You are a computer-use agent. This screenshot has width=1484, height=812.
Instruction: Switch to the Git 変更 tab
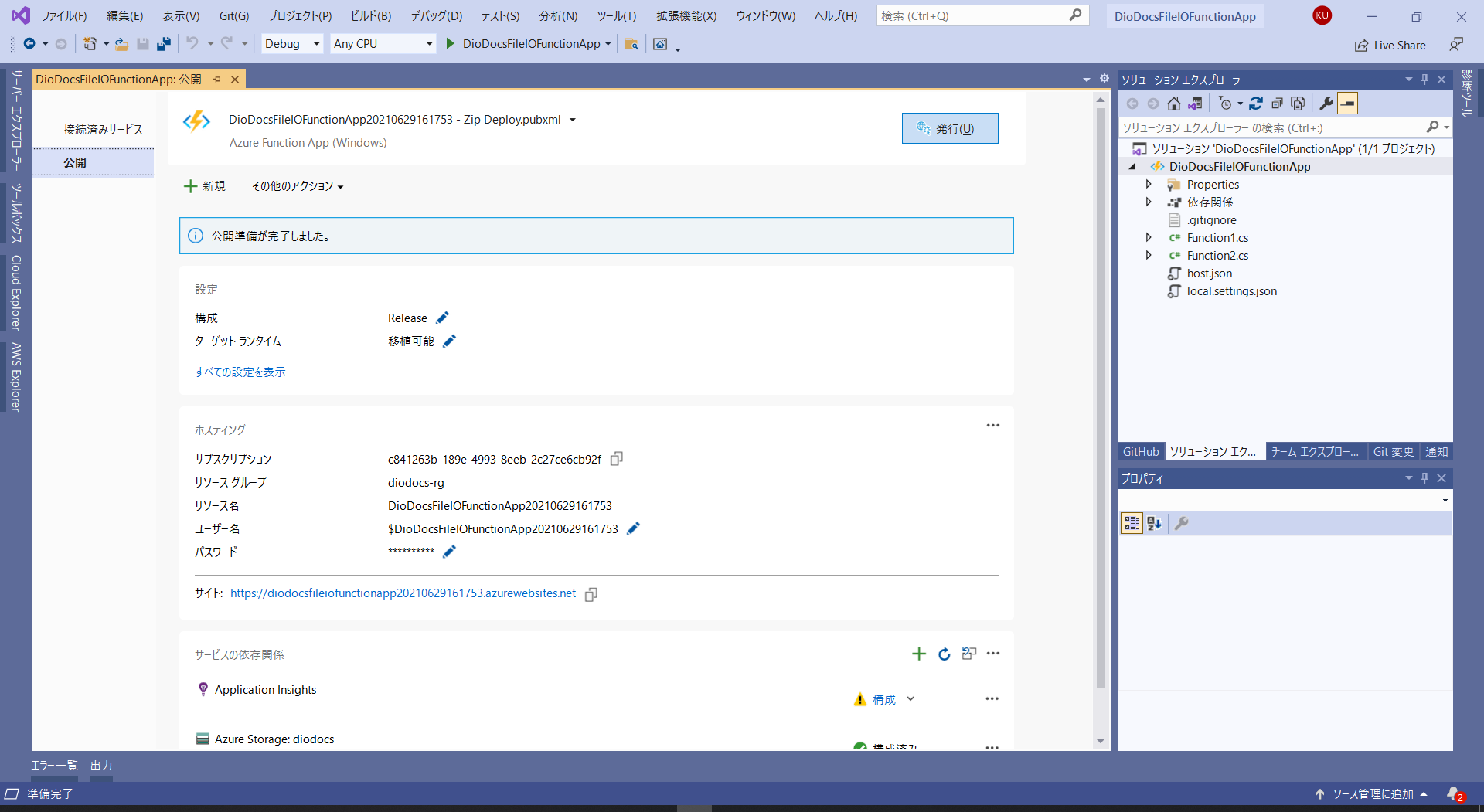coord(1394,452)
